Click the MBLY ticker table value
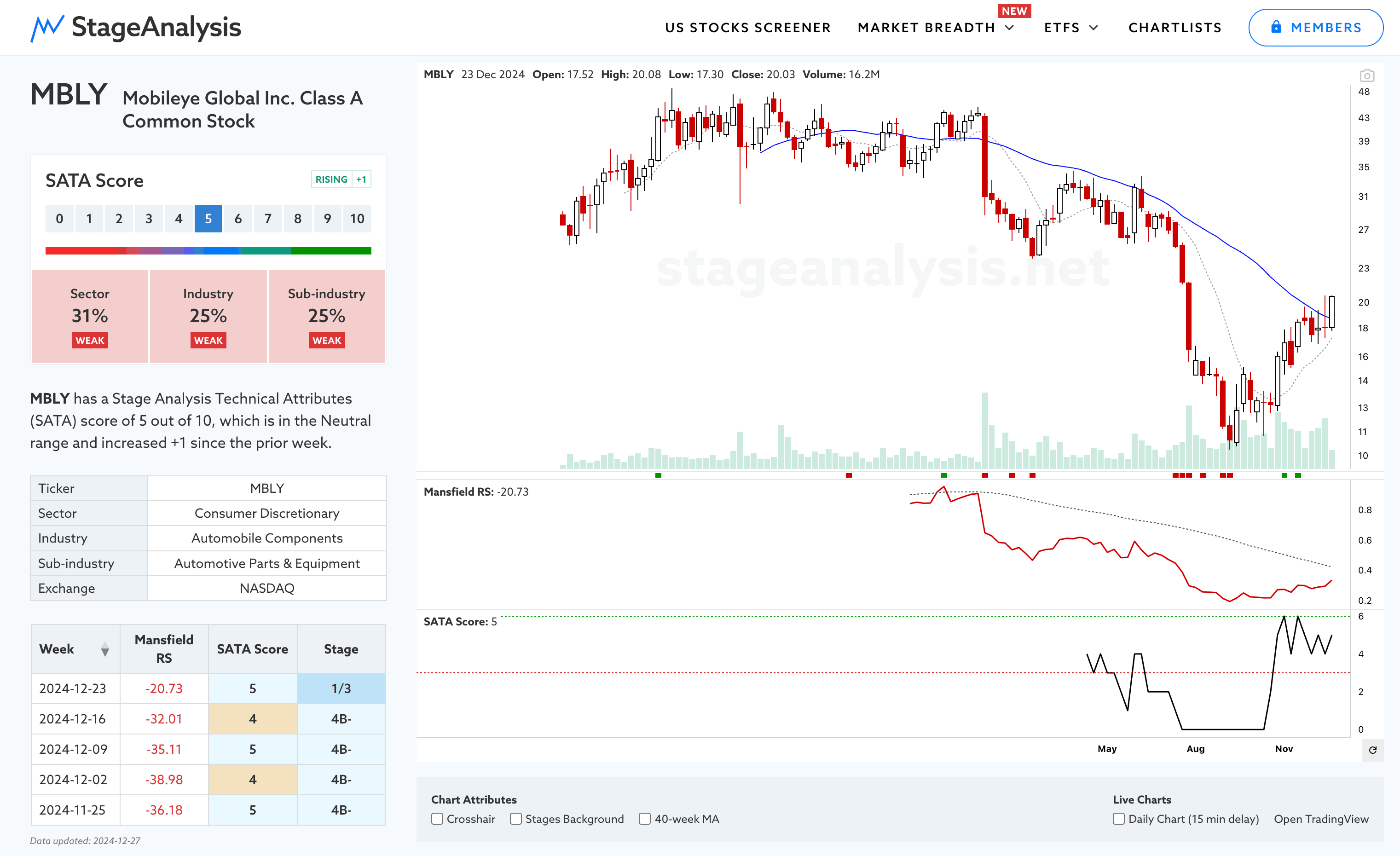Screen dimensions: 1400x856 pos(266,488)
